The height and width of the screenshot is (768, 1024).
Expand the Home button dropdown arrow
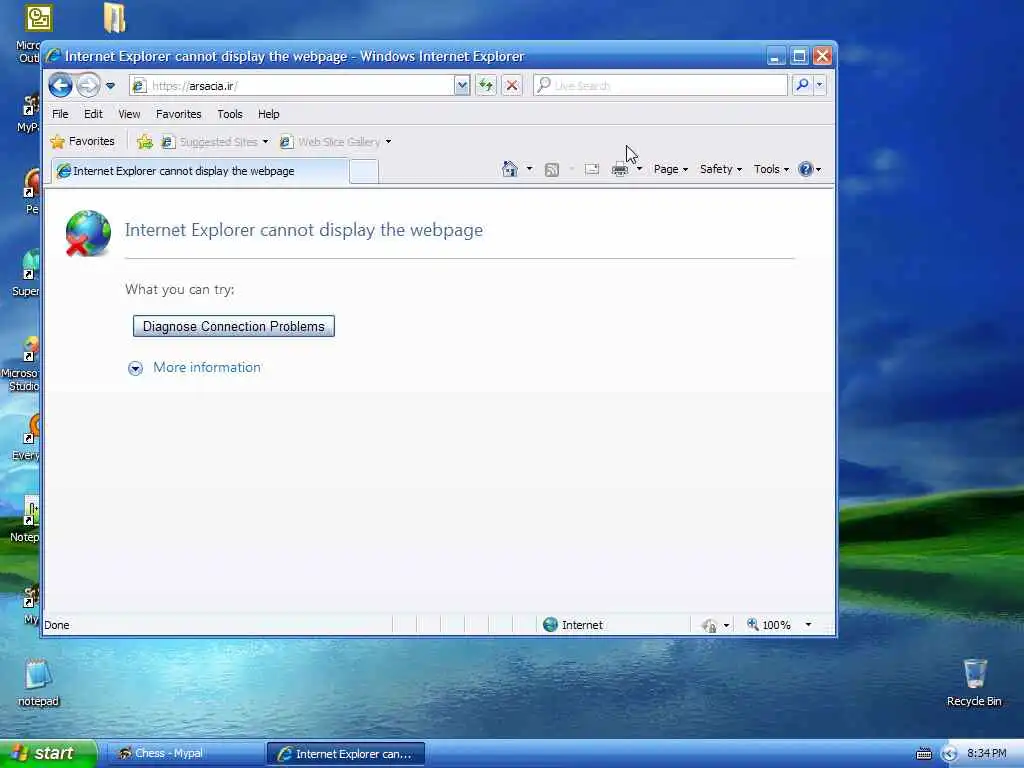tap(530, 169)
